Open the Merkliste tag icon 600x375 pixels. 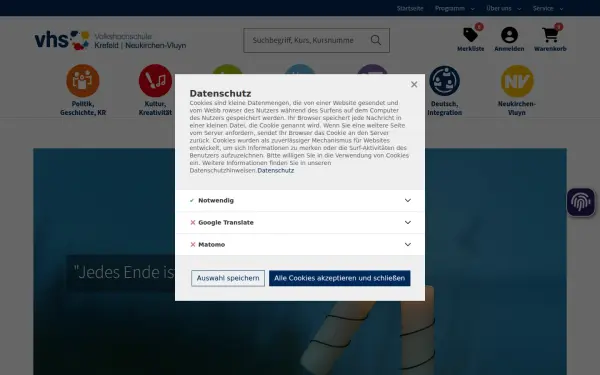coord(471,35)
